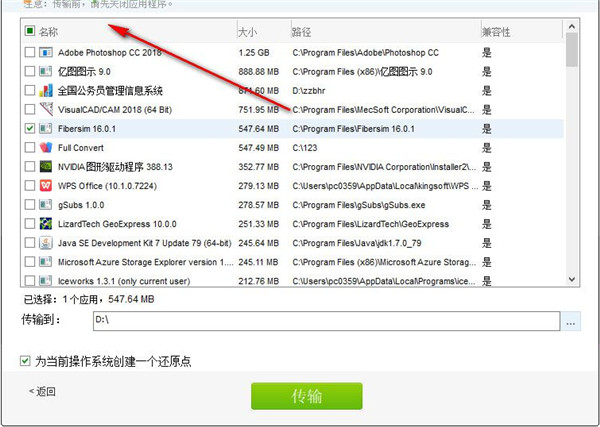Image resolution: width=600 pixels, height=427 pixels.
Task: Click the Adobe Photoshop CC 2018 app icon
Action: [46, 52]
